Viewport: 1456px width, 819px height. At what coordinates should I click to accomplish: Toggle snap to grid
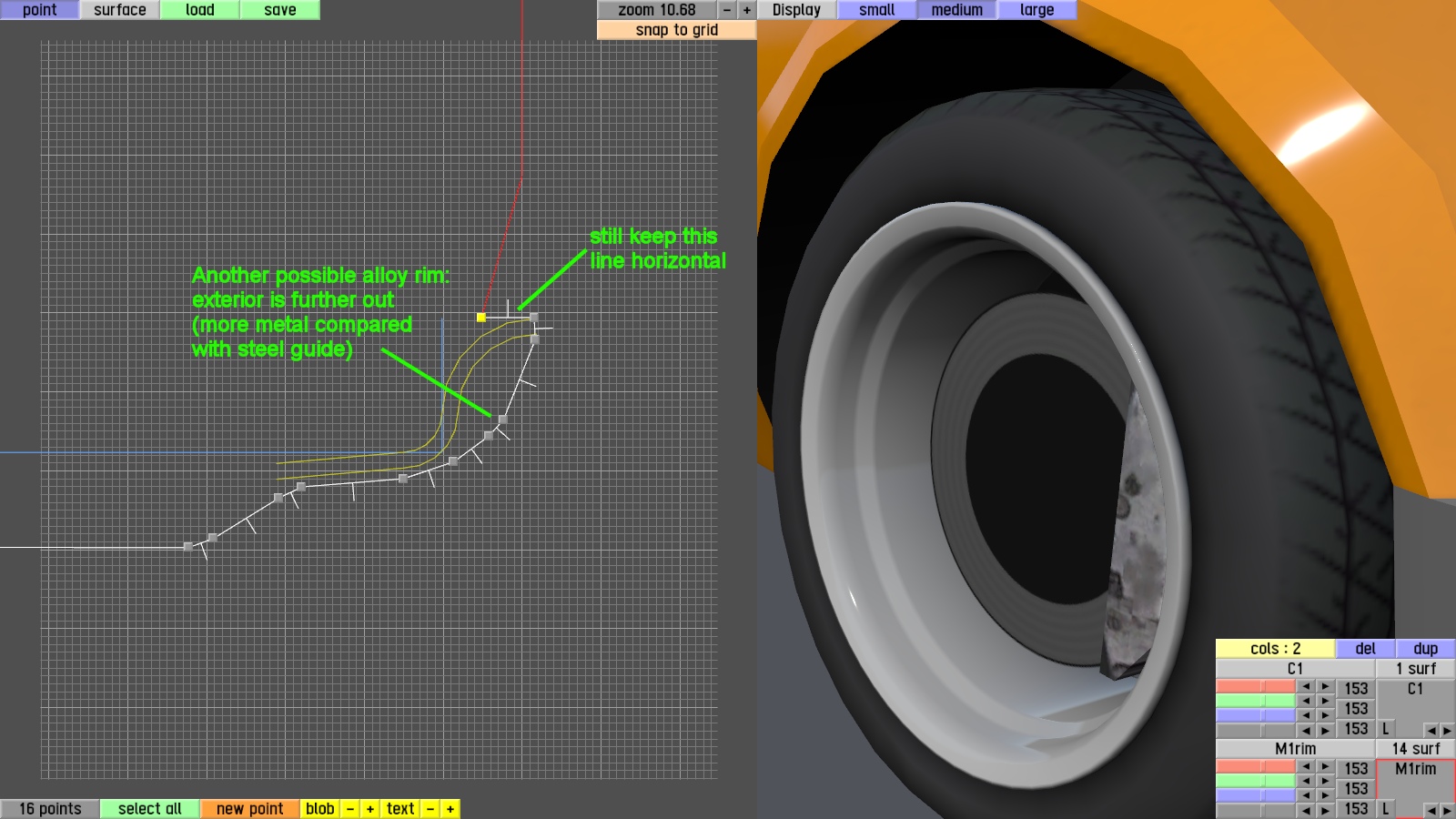(676, 30)
